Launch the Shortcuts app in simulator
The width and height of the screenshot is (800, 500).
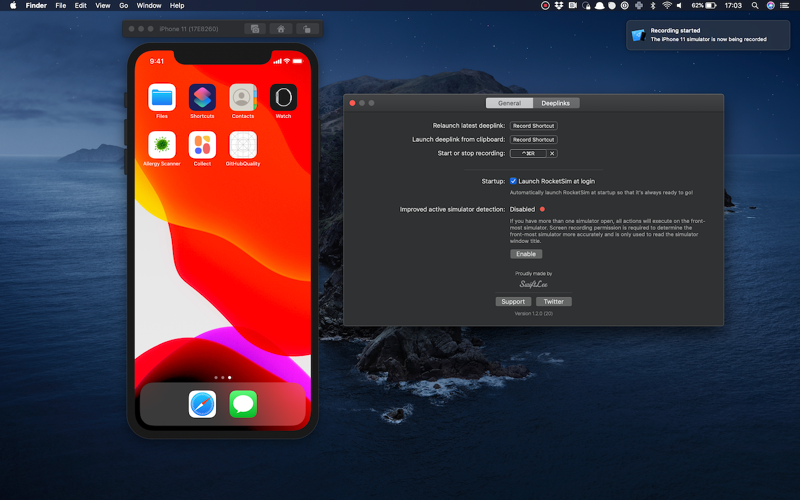click(202, 97)
